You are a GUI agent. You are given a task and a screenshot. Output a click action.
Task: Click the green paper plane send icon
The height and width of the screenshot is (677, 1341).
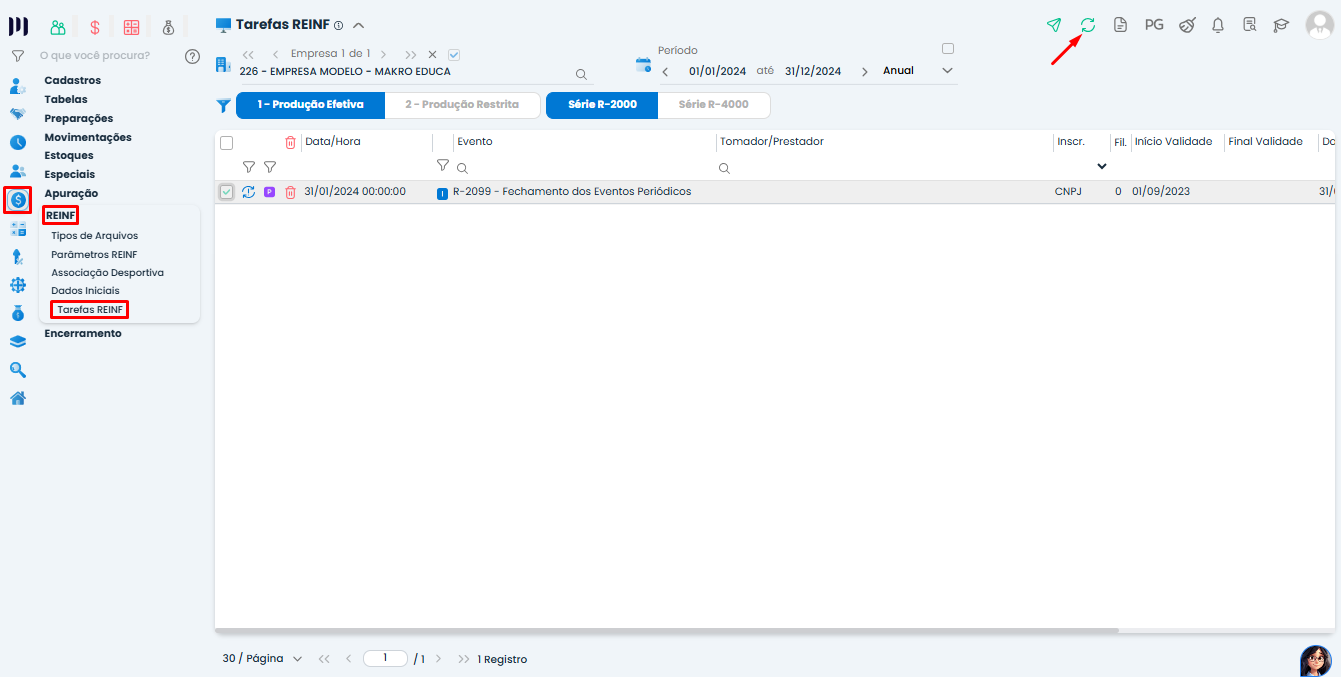point(1054,25)
